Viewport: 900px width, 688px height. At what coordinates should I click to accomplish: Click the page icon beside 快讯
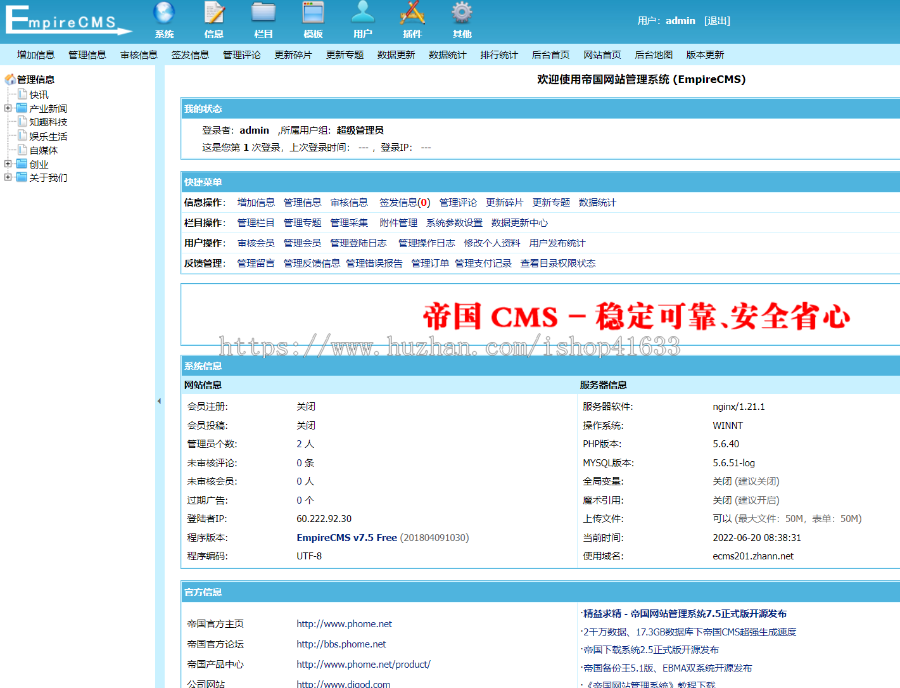pos(22,94)
